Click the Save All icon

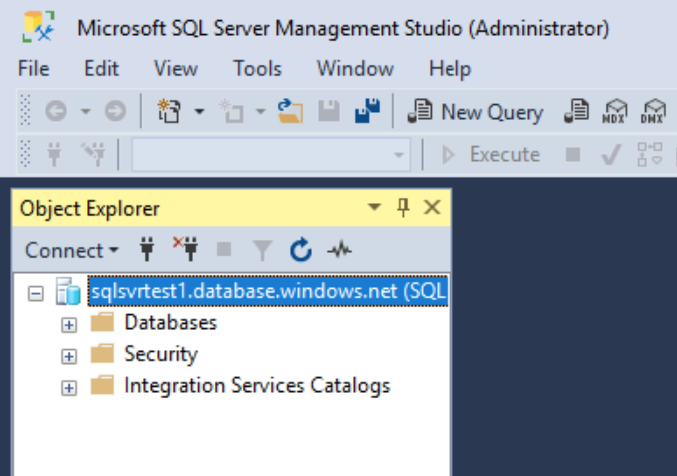coord(367,111)
